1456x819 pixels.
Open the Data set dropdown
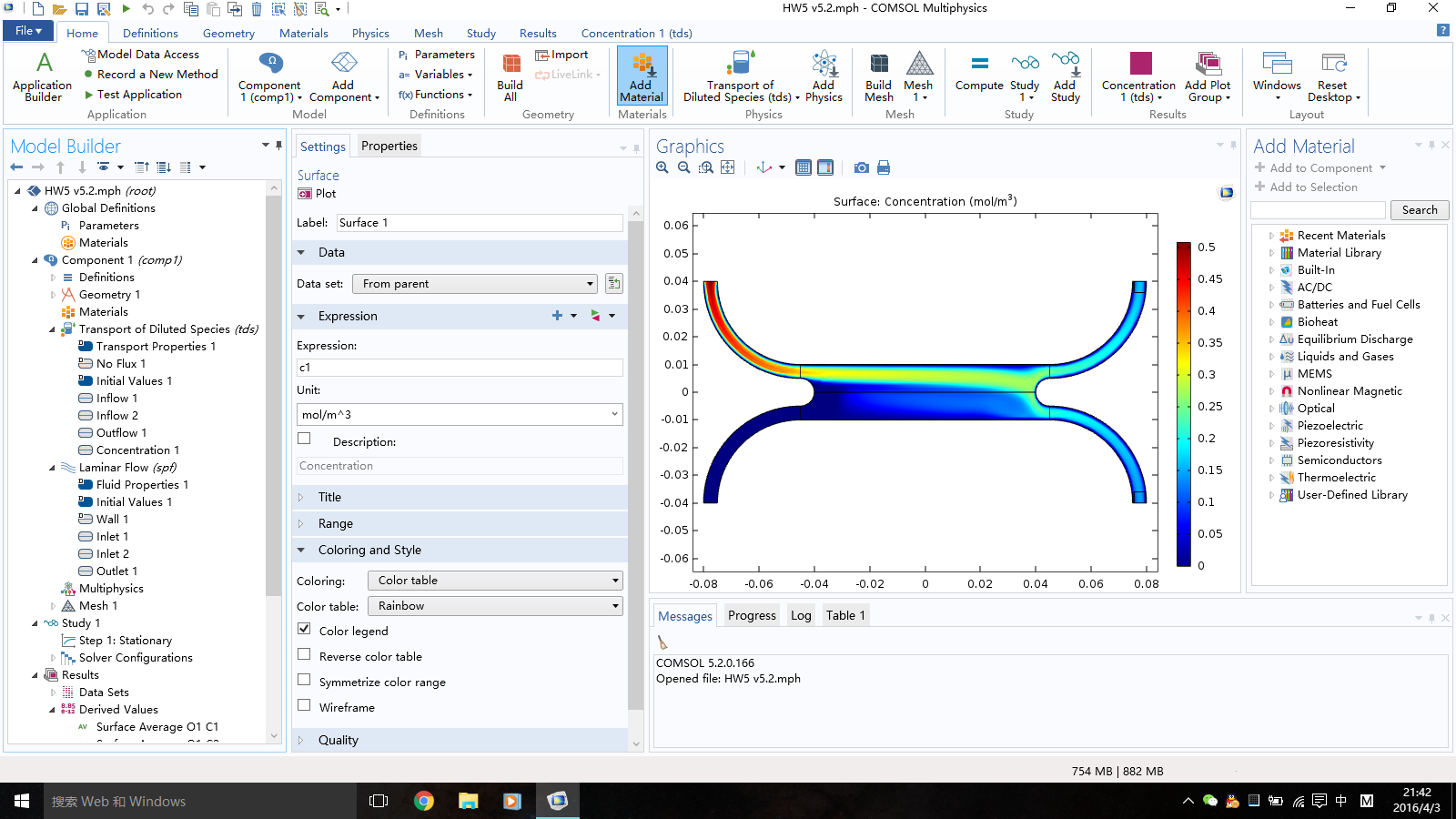coord(474,284)
